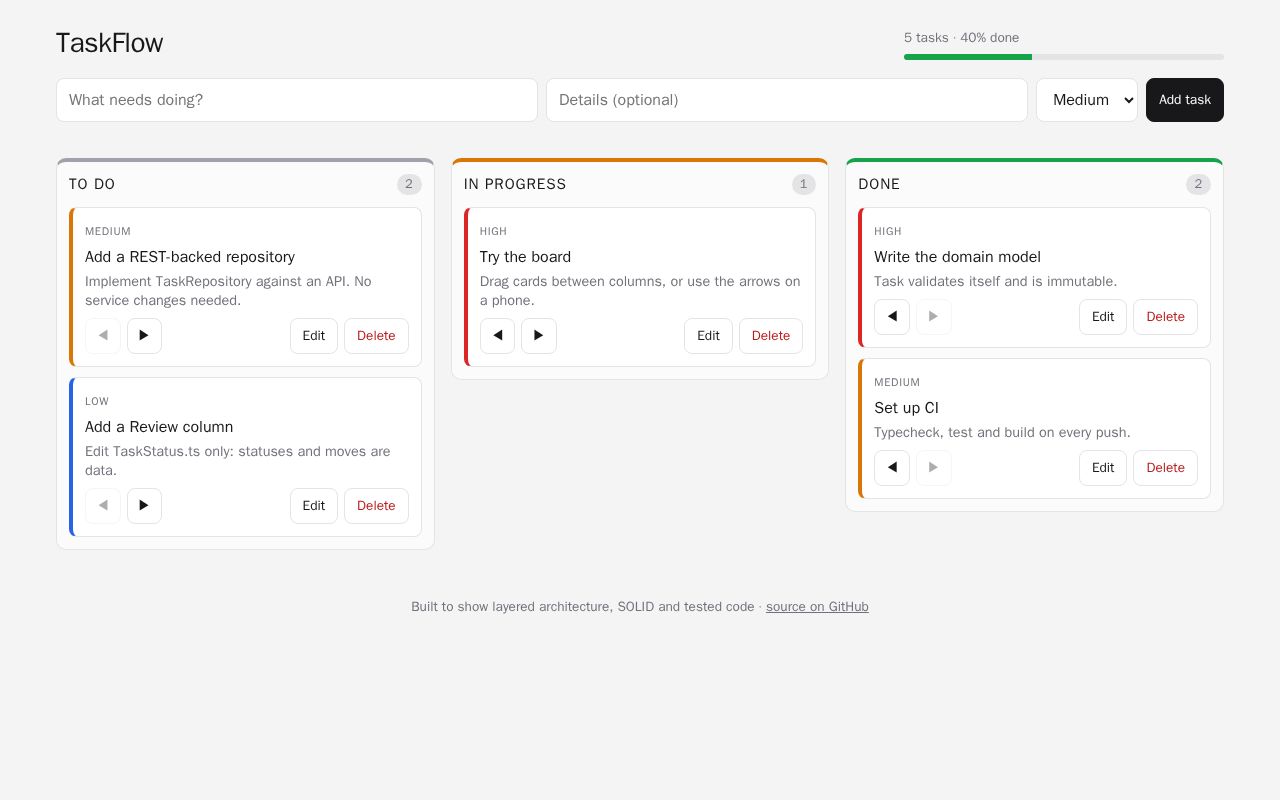Focus the 'What needs doing?' input

297,100
